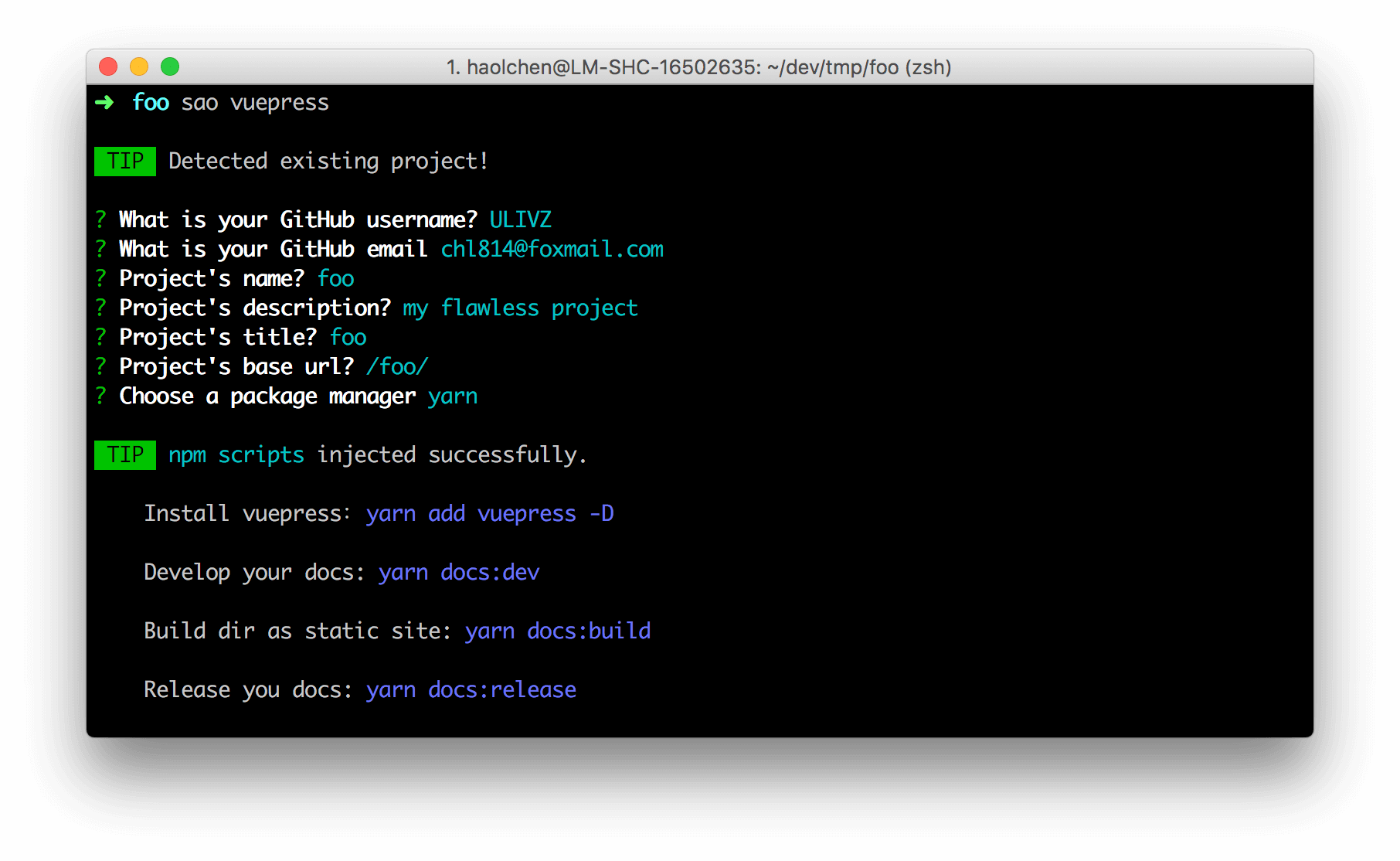Click the green maximize window button
Image resolution: width=1400 pixels, height=861 pixels.
coord(170,67)
